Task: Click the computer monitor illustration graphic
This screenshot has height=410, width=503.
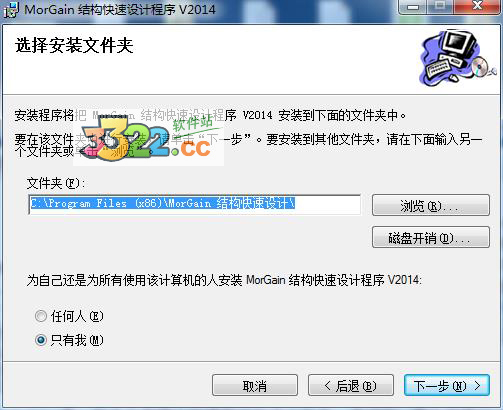Action: pos(459,44)
